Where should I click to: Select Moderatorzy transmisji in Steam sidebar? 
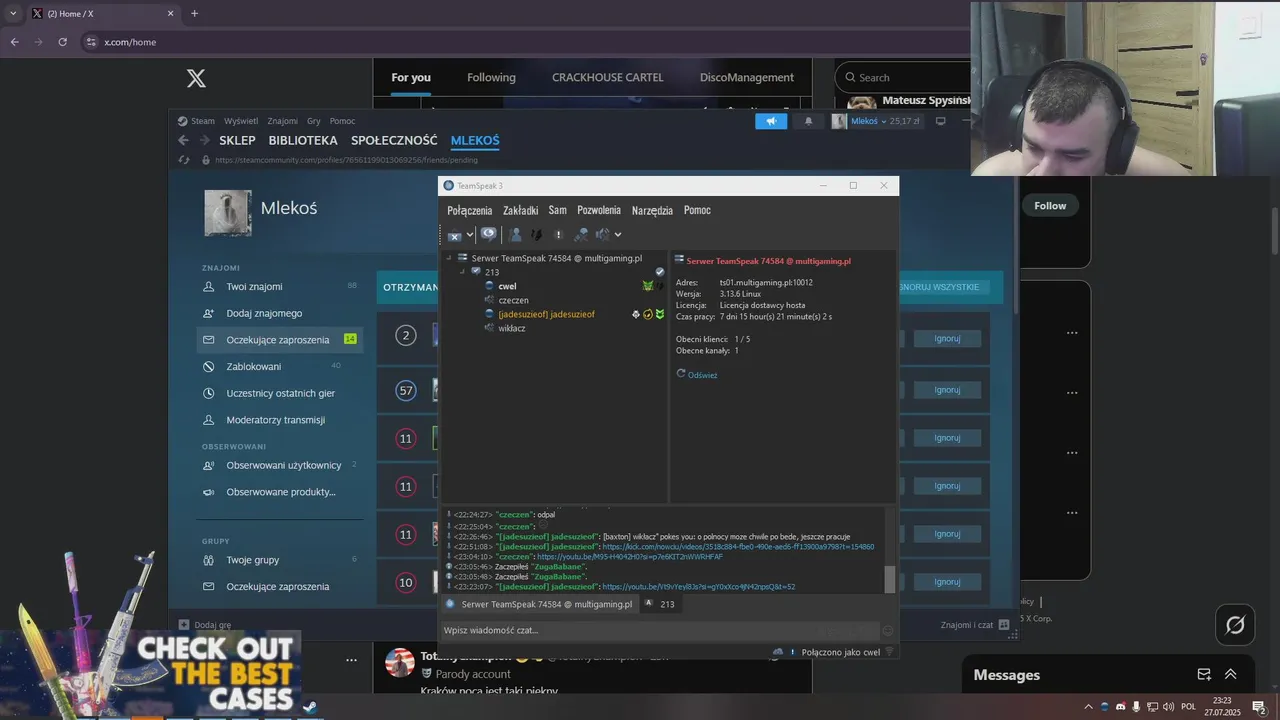[279, 420]
